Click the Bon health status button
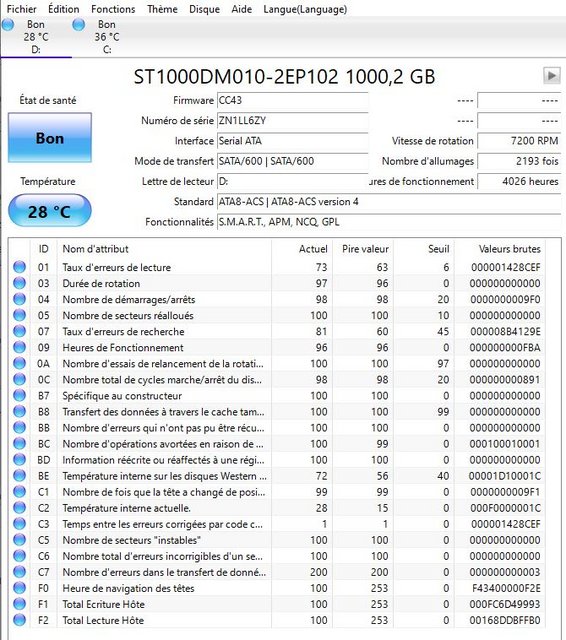566x640 pixels. pyautogui.click(x=50, y=138)
